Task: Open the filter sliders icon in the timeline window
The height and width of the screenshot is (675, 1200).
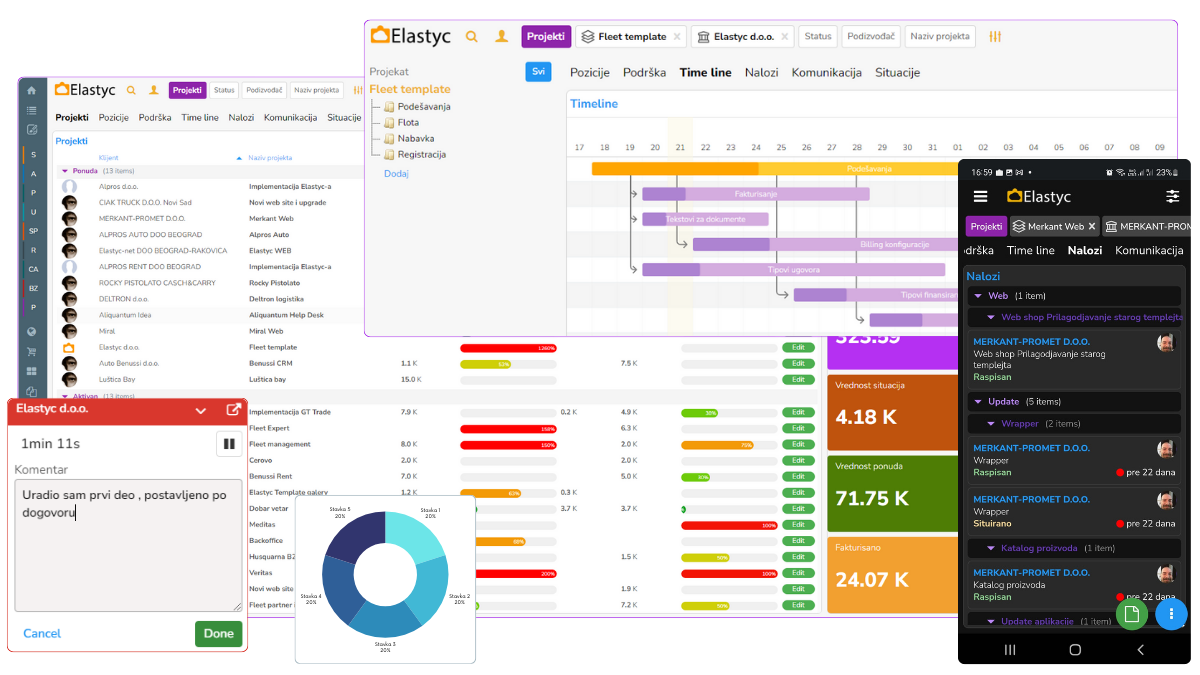Action: point(995,36)
